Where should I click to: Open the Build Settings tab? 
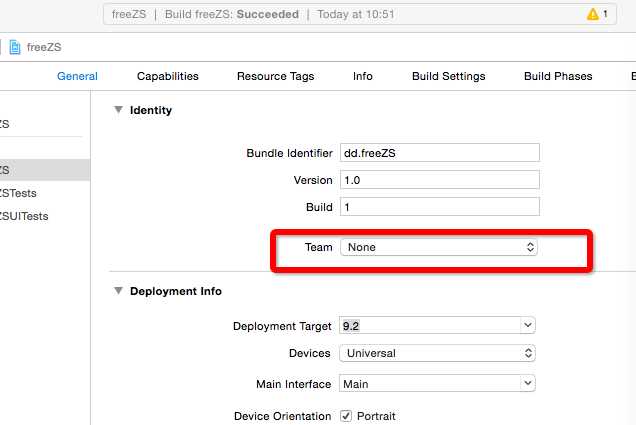tap(449, 76)
